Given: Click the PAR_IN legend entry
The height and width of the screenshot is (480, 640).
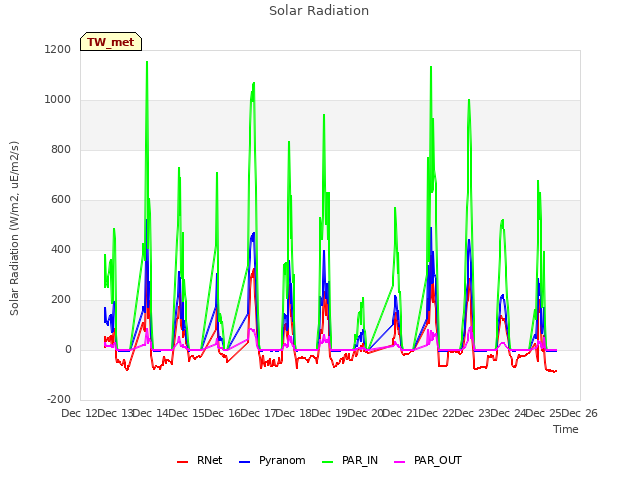Looking at the screenshot, I should 350,461.
